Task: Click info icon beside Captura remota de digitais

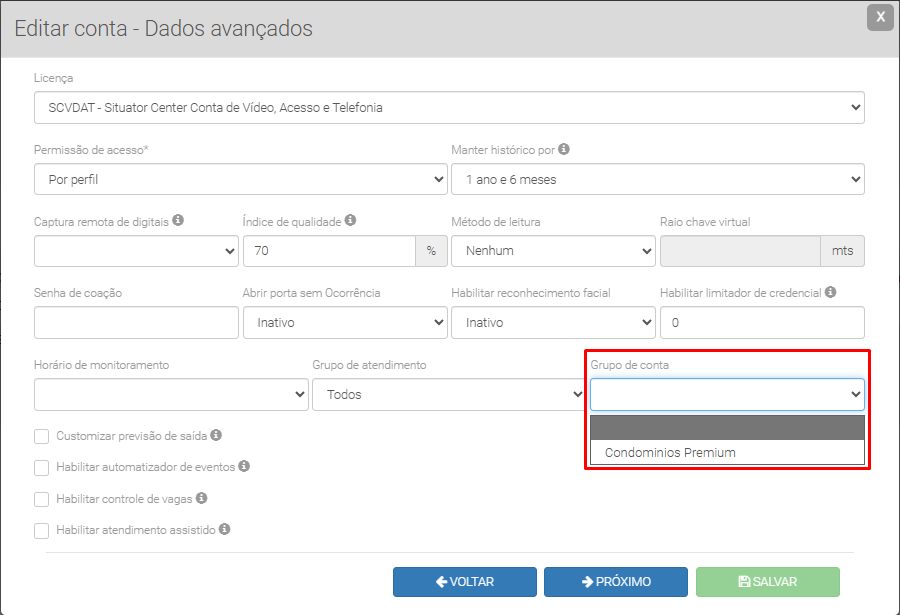Action: pos(178,220)
